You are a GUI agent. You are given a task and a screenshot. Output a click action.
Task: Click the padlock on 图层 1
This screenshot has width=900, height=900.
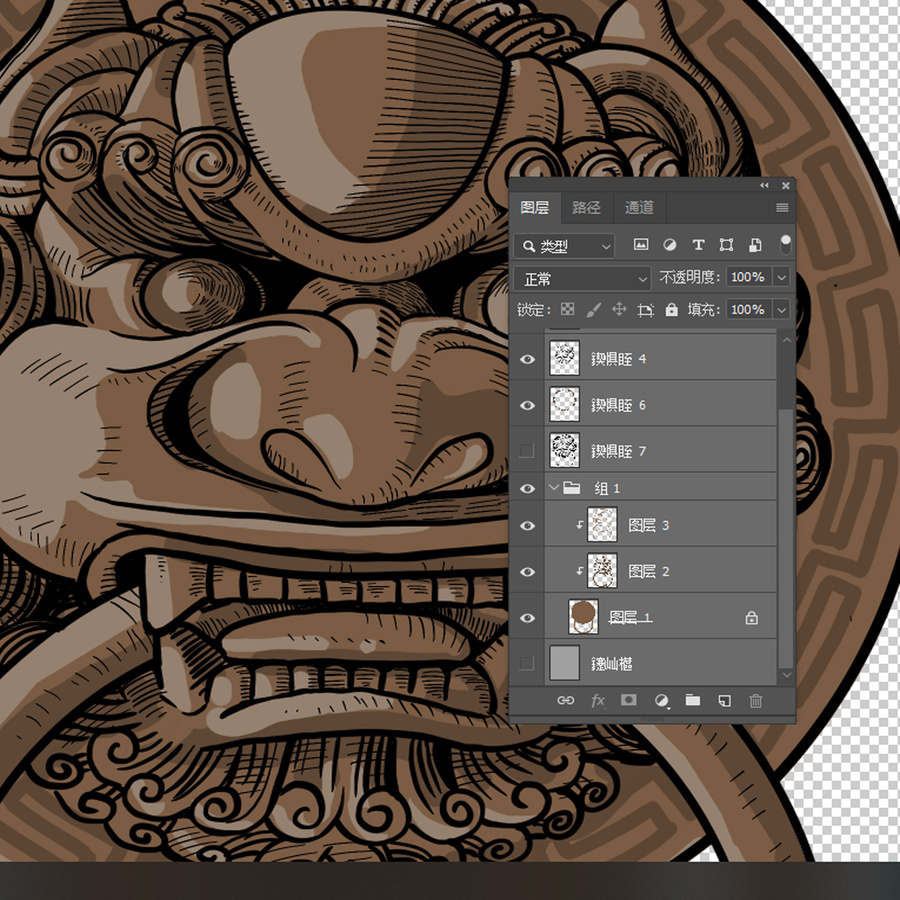(x=751, y=618)
